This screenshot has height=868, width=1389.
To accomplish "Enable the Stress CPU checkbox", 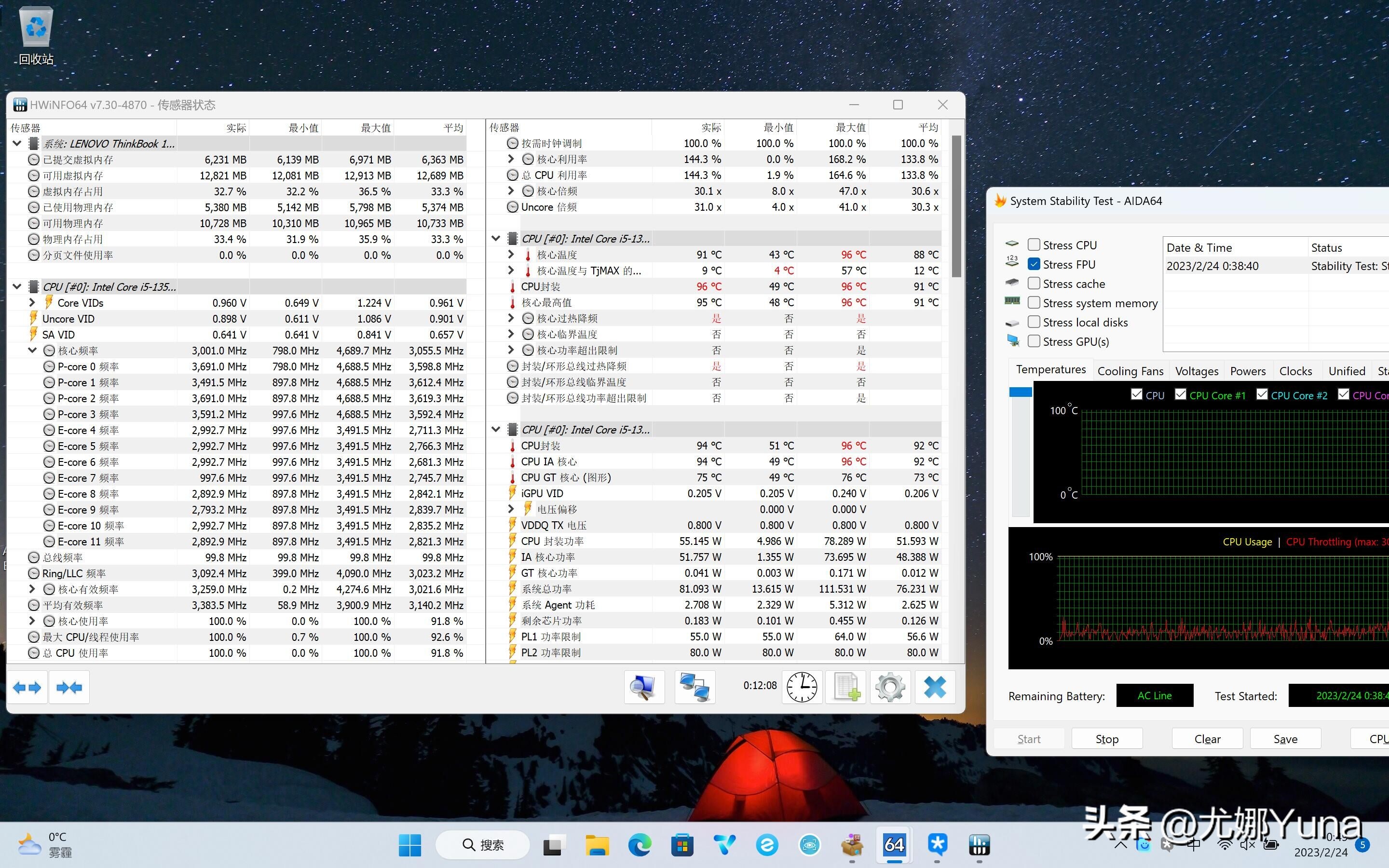I will click(x=1034, y=245).
